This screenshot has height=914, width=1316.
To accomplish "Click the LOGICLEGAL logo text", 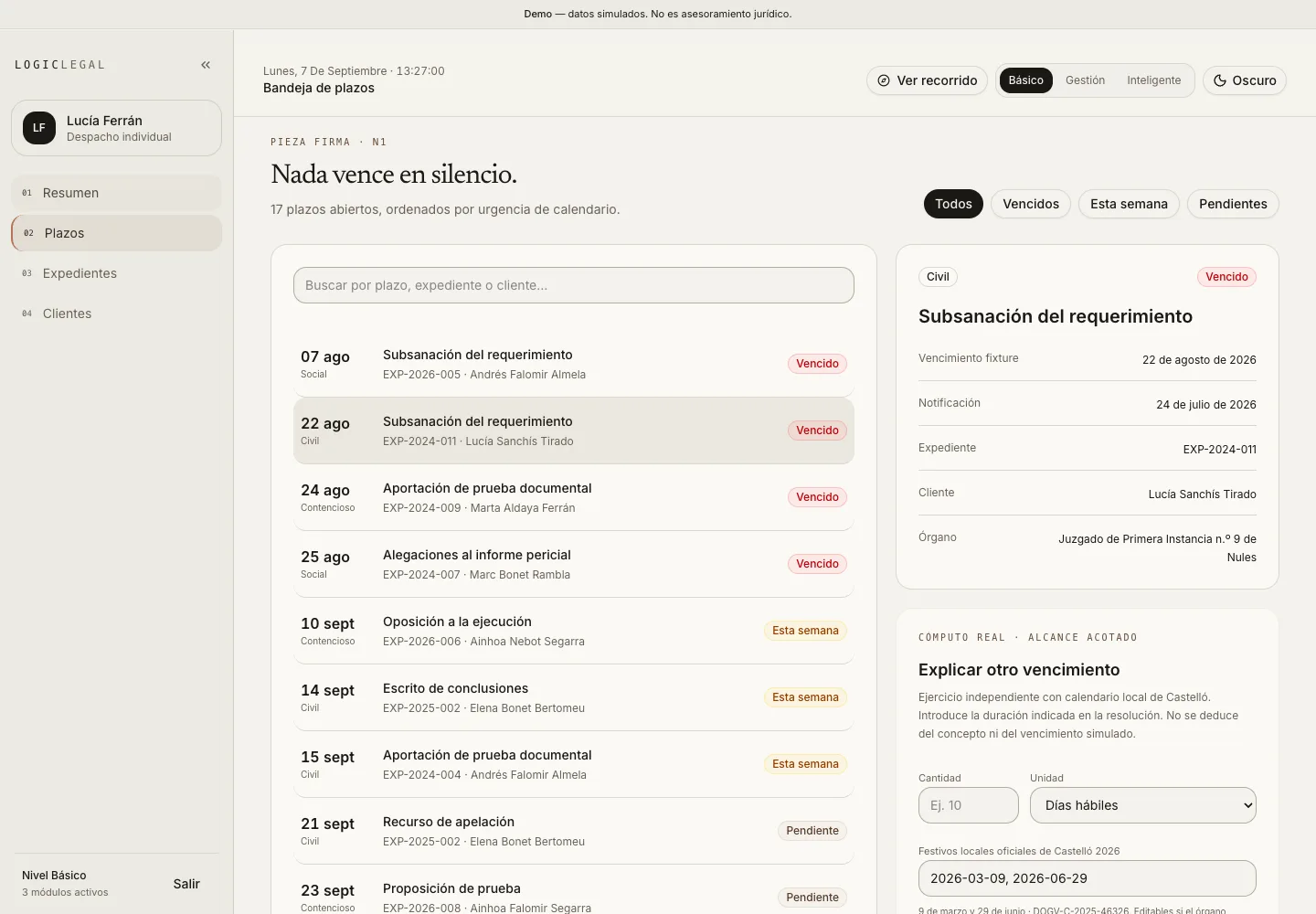I will 60,65.
